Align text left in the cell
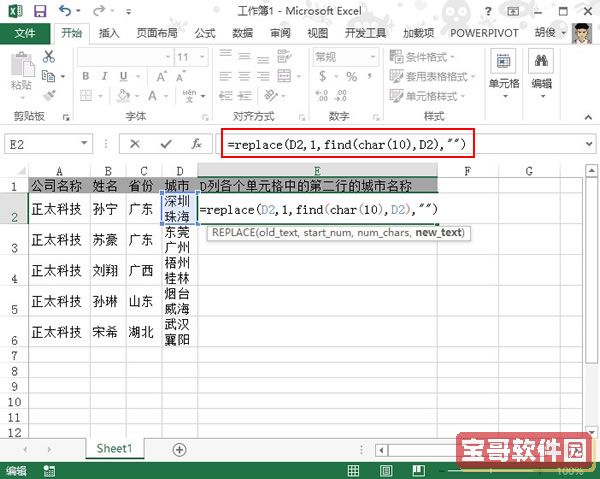 (225, 76)
